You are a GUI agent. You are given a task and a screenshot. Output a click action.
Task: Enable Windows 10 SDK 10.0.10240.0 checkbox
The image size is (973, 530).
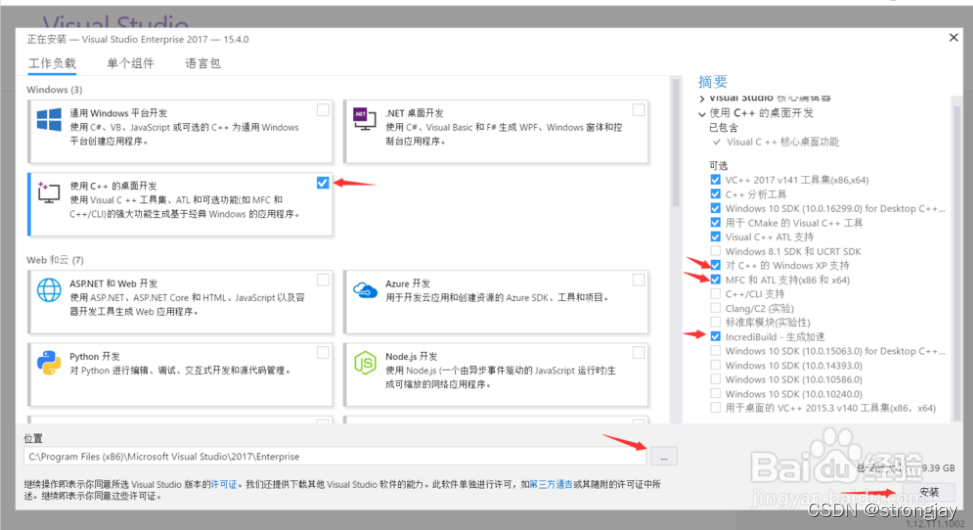(715, 393)
